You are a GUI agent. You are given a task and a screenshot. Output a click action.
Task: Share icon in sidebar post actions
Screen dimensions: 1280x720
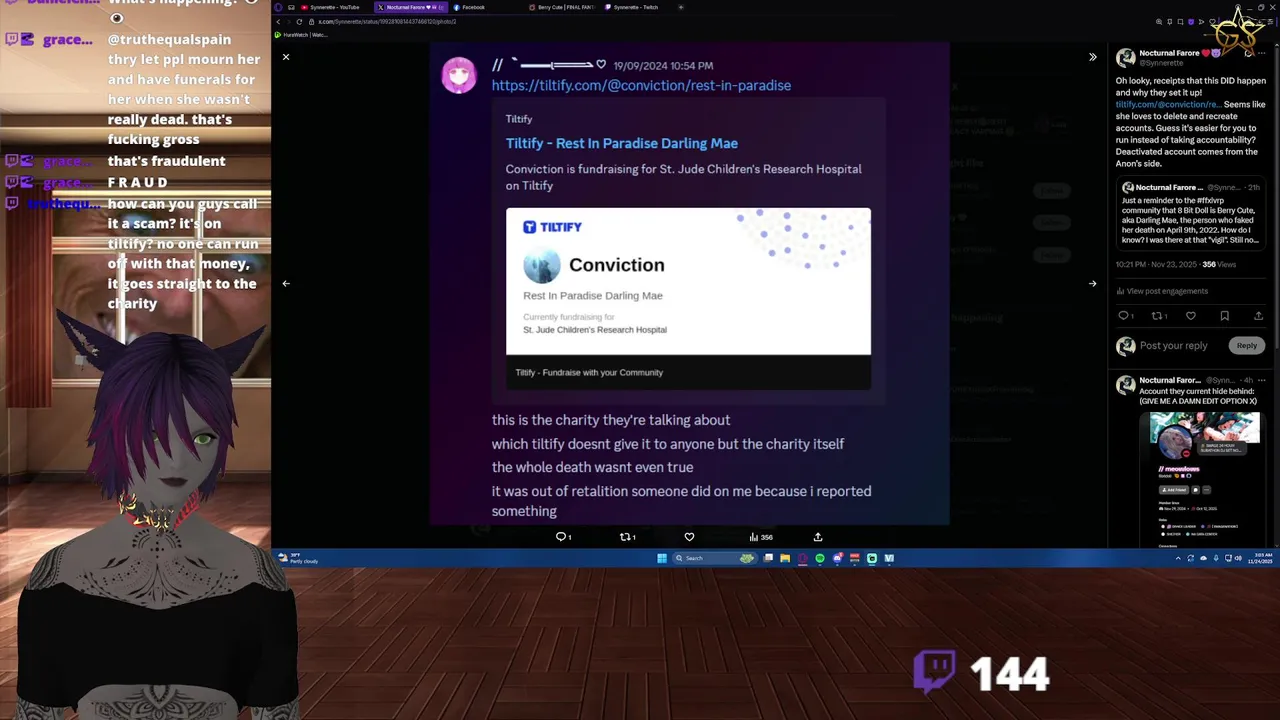[1258, 316]
